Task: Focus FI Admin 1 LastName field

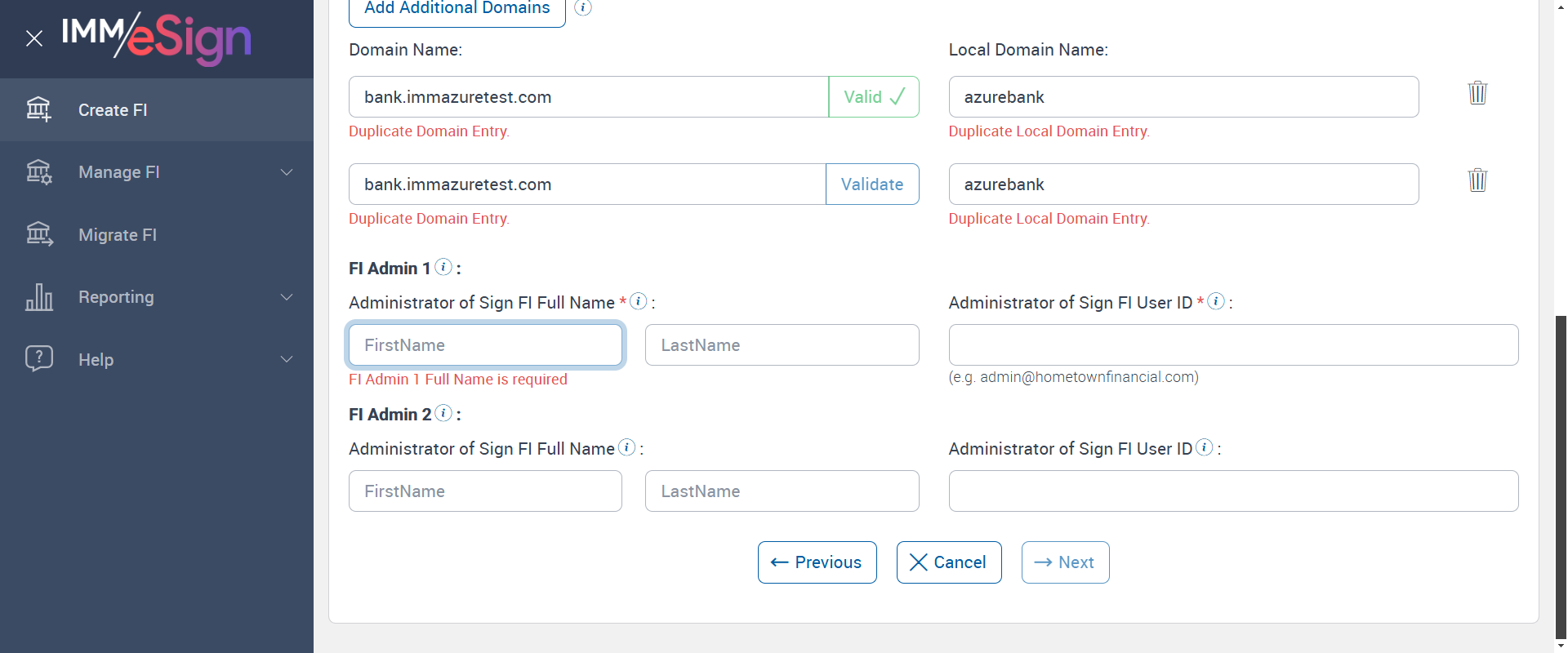Action: coord(782,345)
